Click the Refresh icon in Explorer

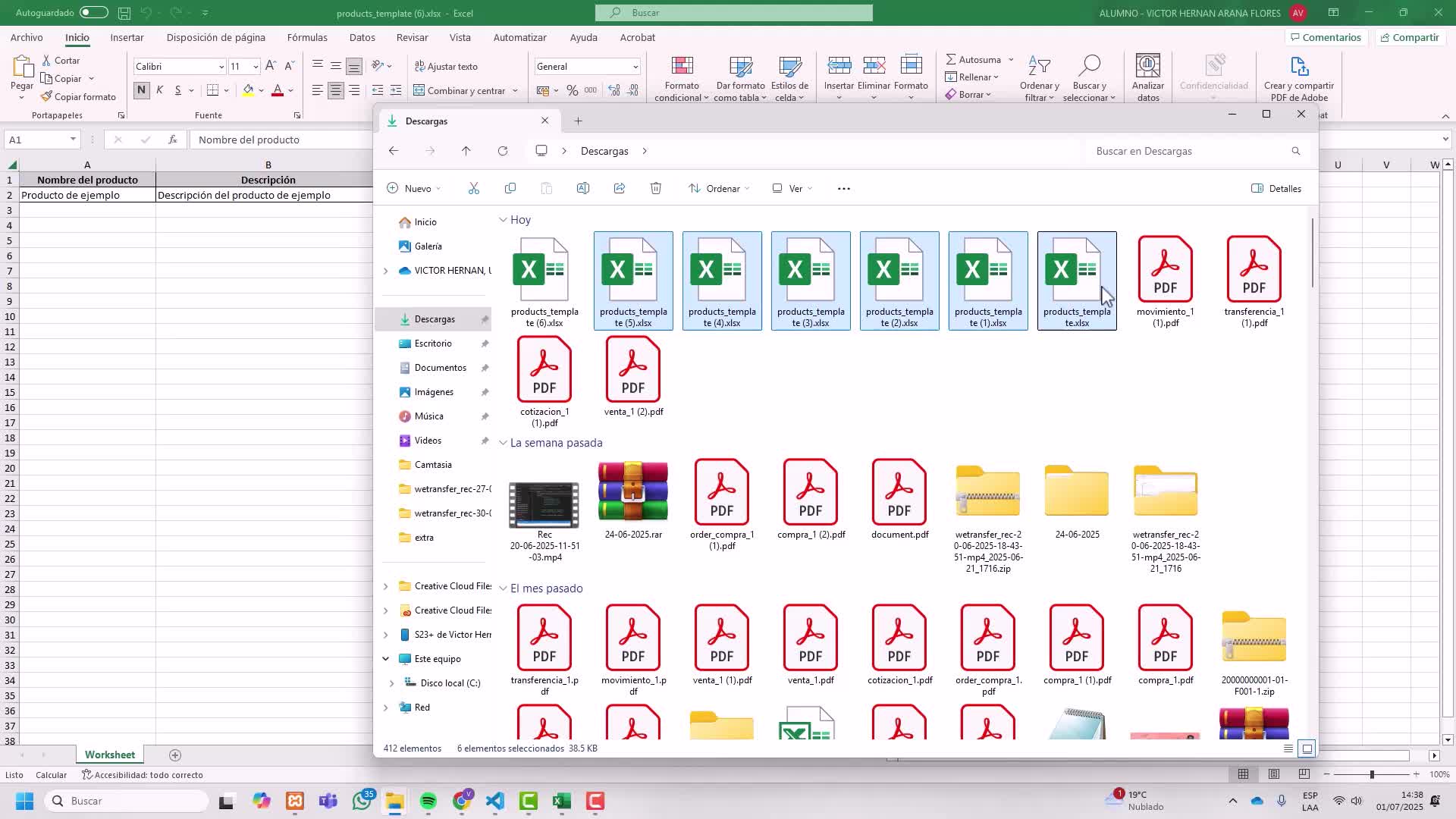[x=503, y=152]
